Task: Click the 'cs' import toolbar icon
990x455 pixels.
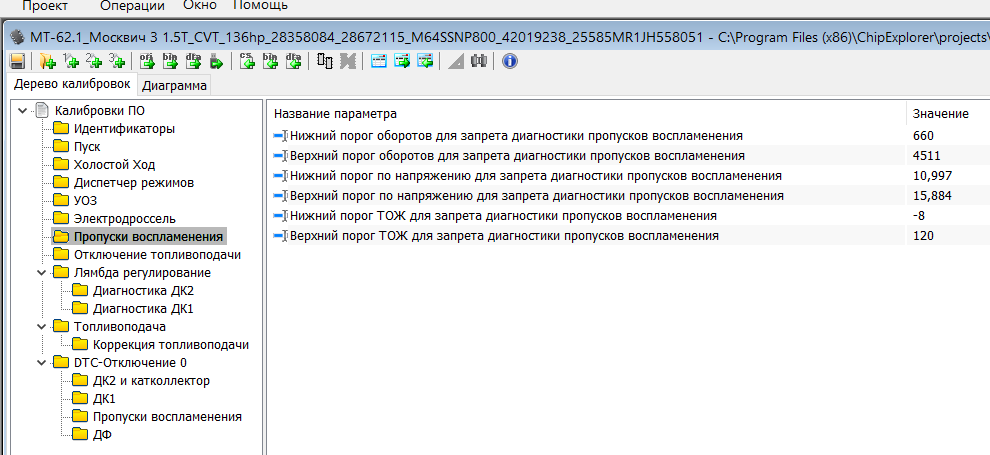Action: [247, 62]
